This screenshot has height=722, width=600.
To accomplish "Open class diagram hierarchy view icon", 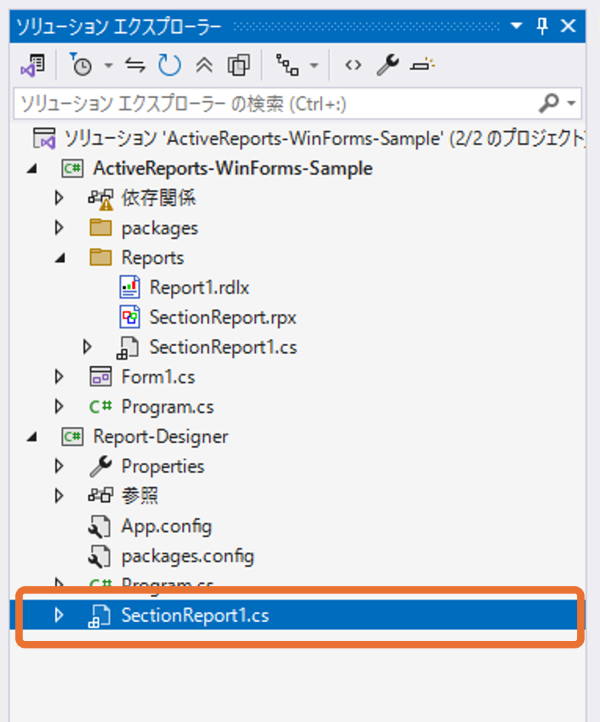I will pyautogui.click(x=287, y=65).
